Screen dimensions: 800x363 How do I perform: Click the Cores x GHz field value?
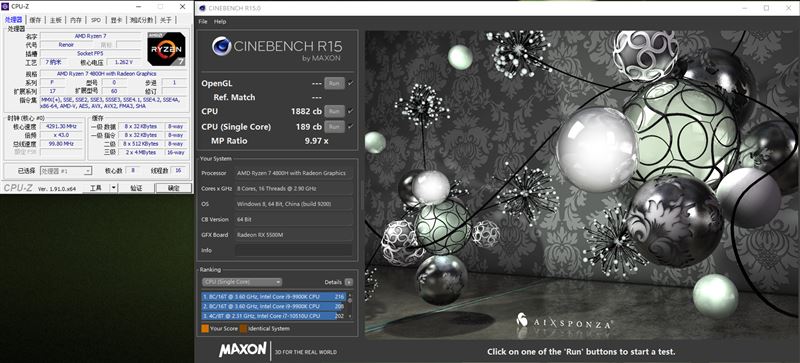(293, 188)
